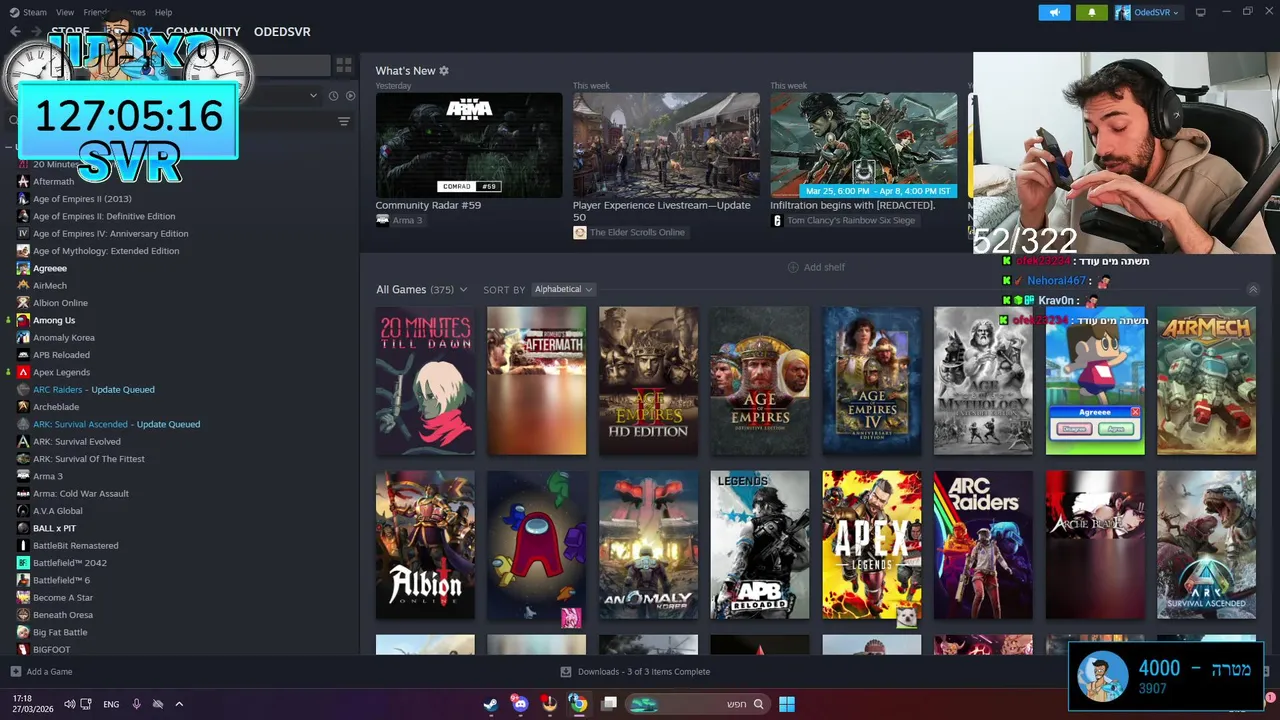
Task: Open Age of Mythology cover art
Action: (x=983, y=381)
